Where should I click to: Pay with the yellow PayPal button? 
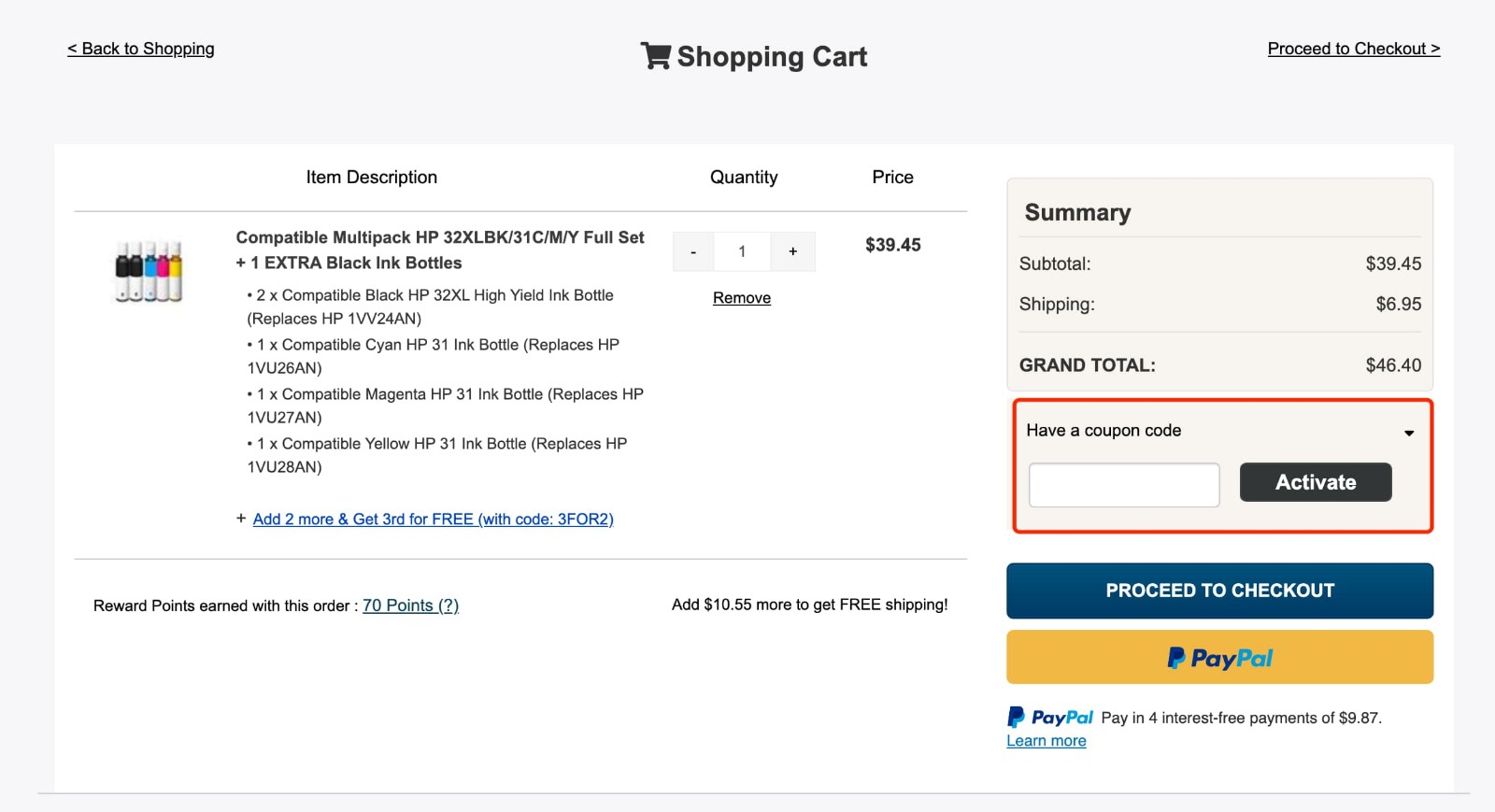[x=1219, y=657]
